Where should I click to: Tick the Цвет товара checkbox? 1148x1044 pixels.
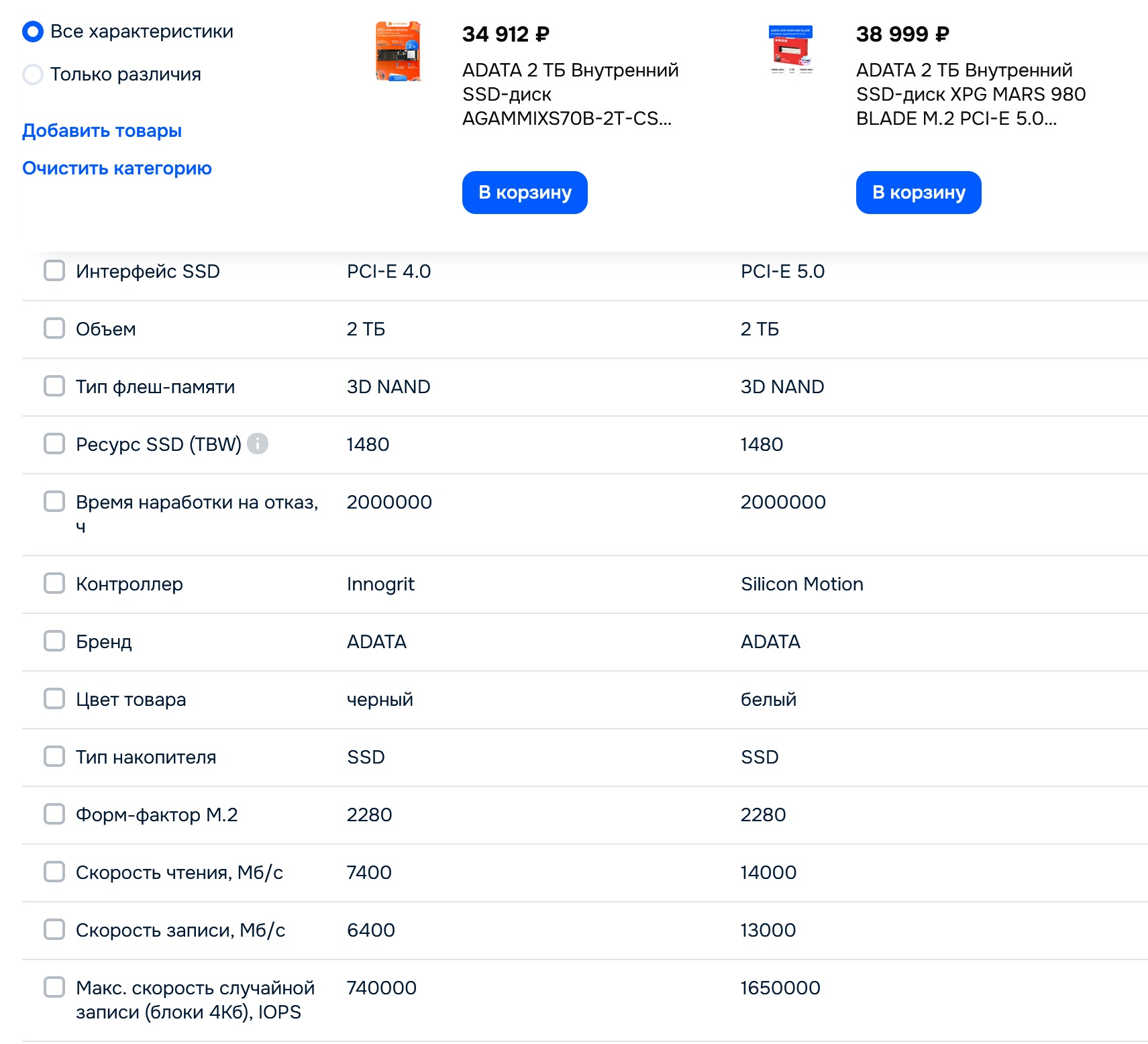(54, 699)
